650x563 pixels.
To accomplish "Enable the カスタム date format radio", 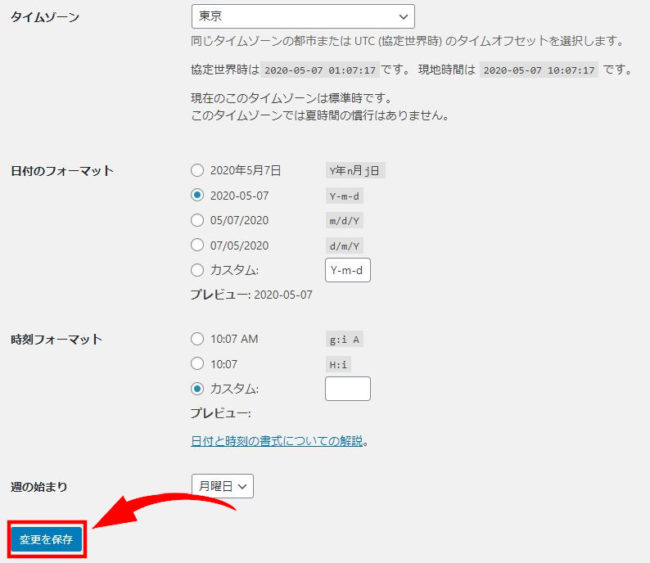I will [x=197, y=271].
